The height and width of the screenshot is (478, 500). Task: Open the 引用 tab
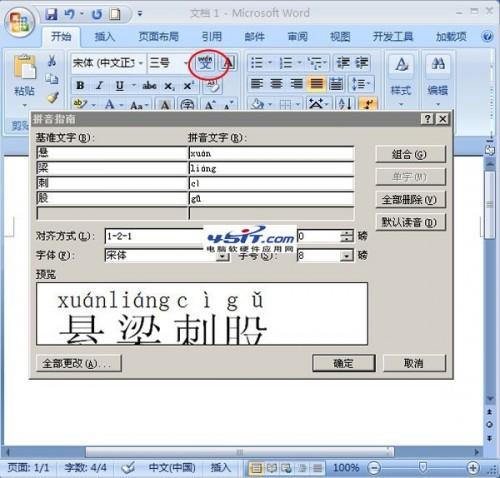pos(212,36)
